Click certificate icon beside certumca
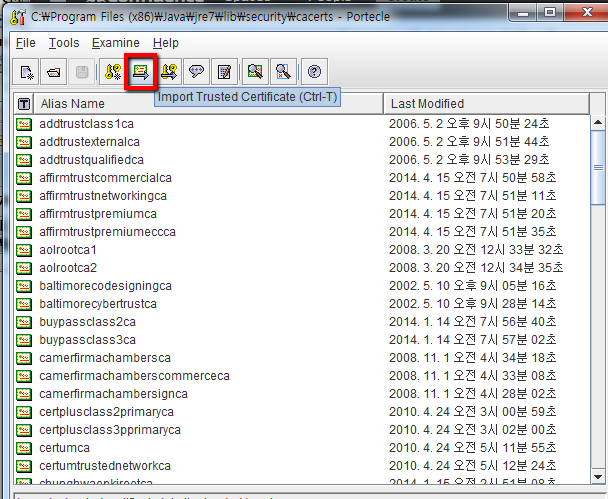Screen dimensions: 608x499 pos(24,448)
